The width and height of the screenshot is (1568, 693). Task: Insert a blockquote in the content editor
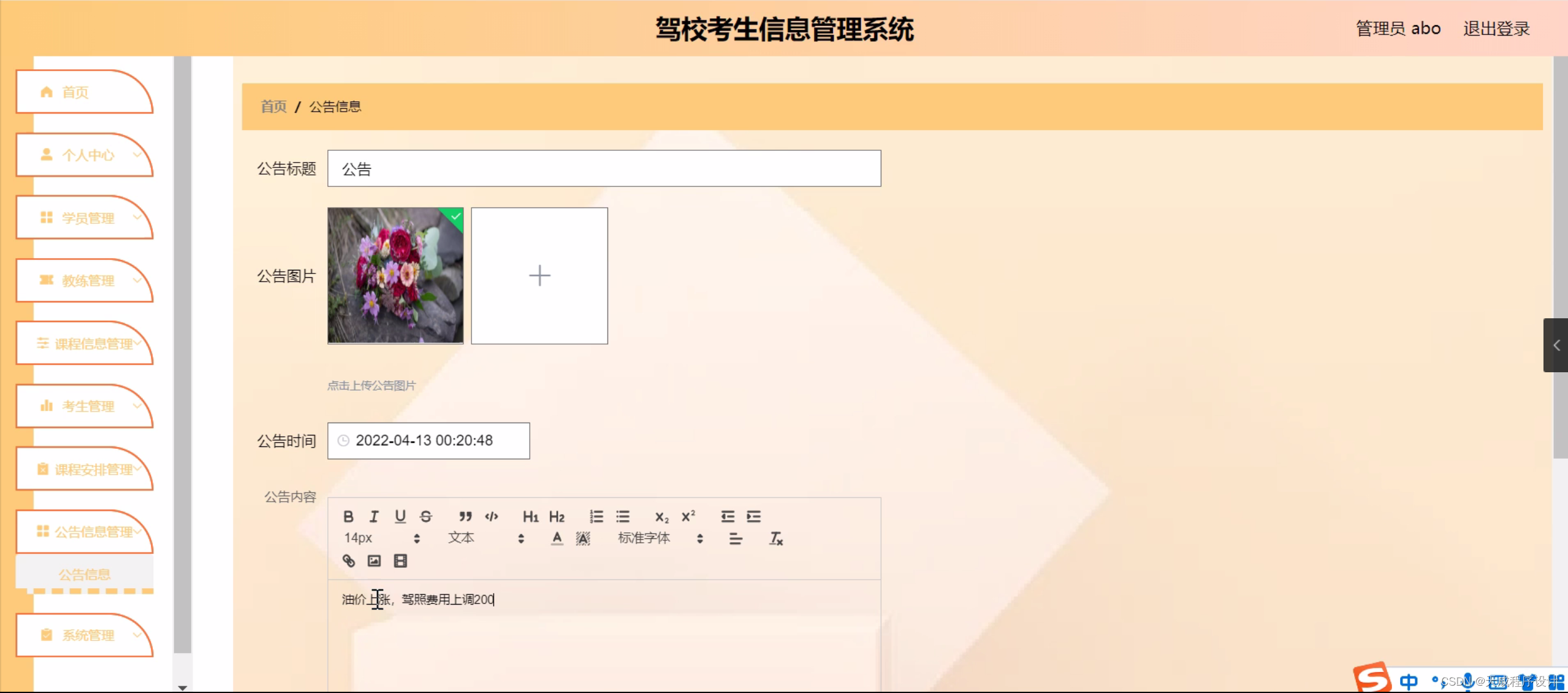click(465, 516)
